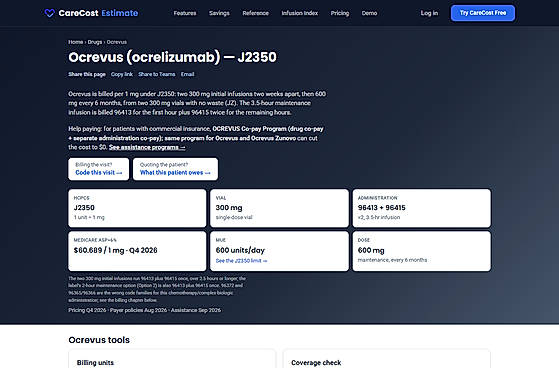Screen dimensions: 559x368
Task: Open the Pricing menu item
Action: (340, 13)
